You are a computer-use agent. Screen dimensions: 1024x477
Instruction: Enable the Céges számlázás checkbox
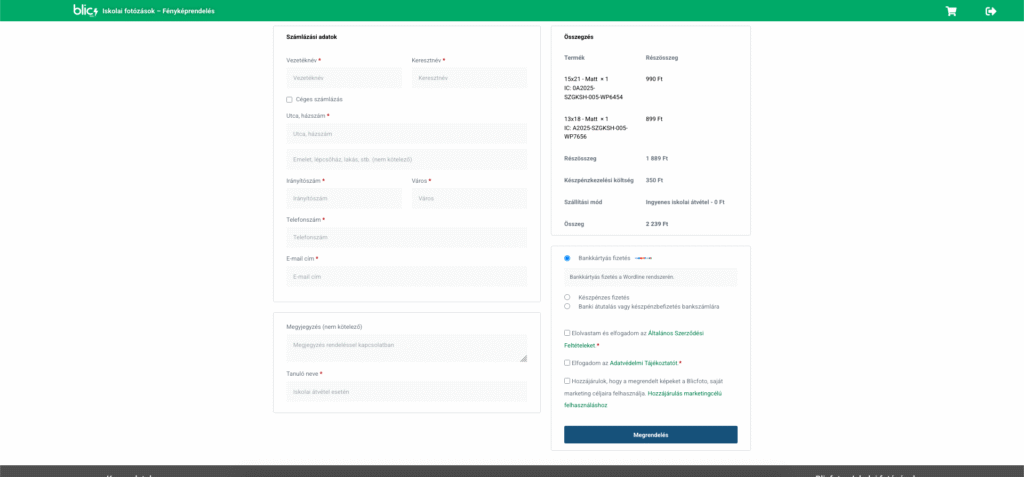tap(289, 99)
